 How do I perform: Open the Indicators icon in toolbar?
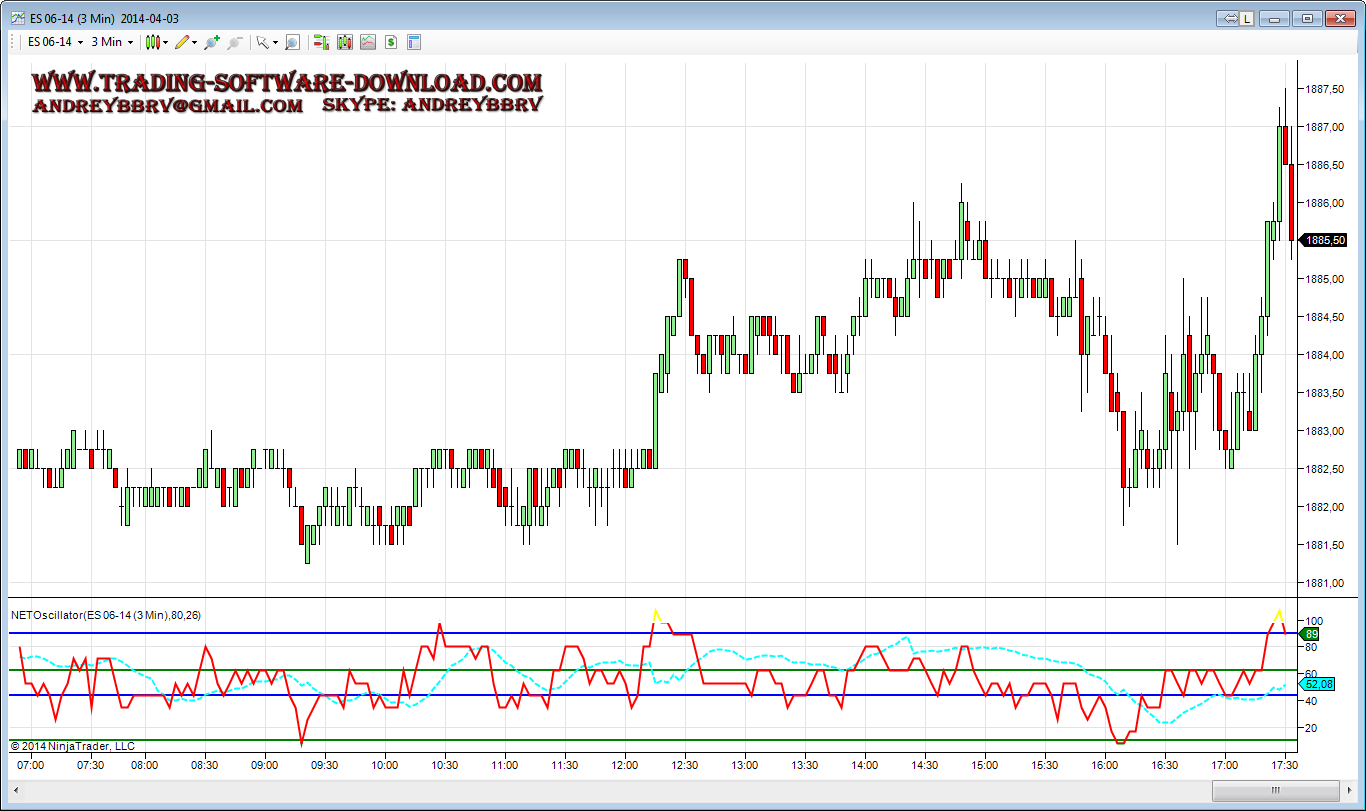click(x=367, y=42)
